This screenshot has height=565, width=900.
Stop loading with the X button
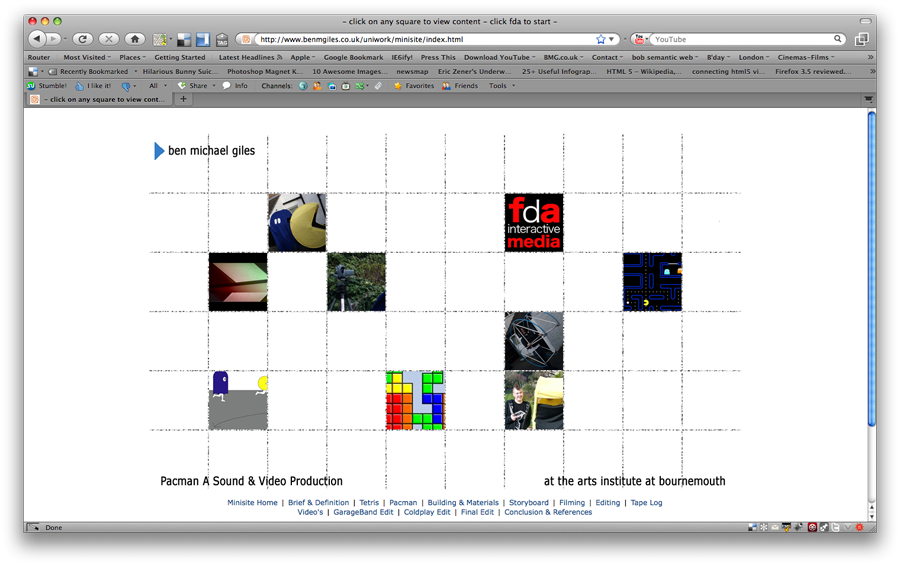[x=108, y=39]
